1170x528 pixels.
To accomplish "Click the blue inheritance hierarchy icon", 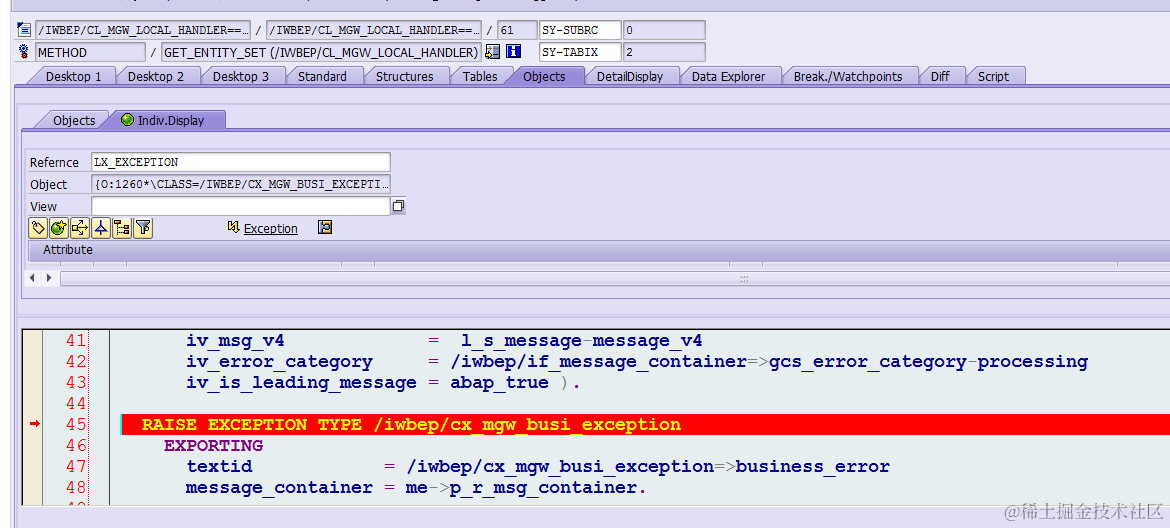I will tap(101, 228).
